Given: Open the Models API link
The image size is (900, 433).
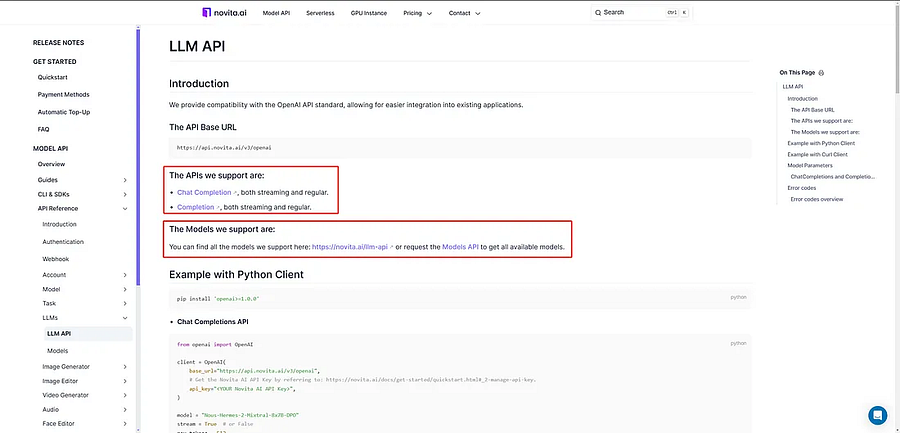Looking at the screenshot, I should click(460, 247).
